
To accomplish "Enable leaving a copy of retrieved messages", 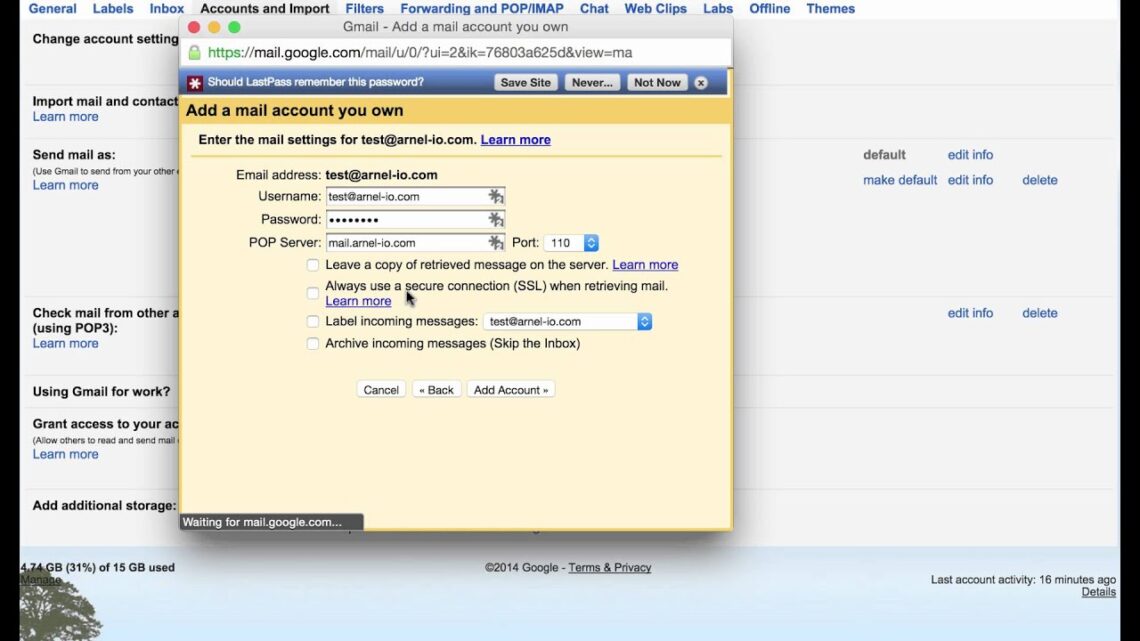I will coord(313,265).
